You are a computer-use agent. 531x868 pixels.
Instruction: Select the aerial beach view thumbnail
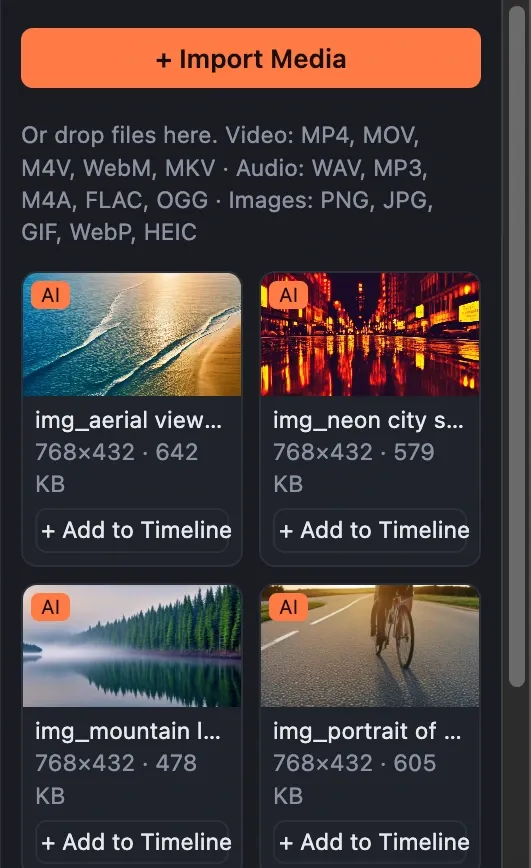point(132,334)
